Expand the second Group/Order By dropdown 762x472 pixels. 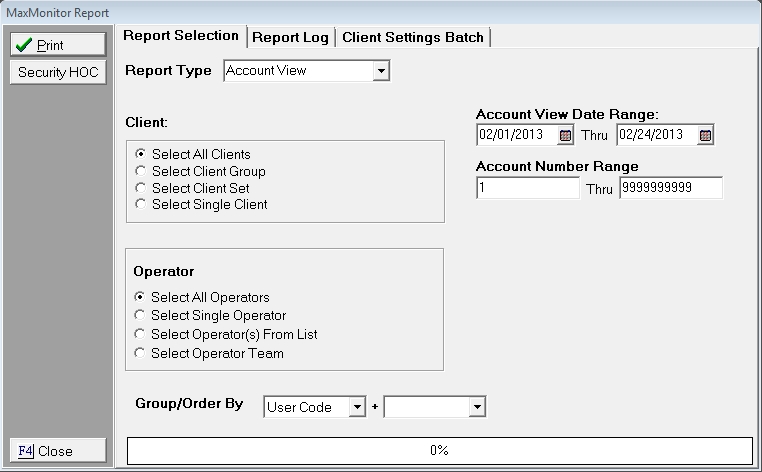point(477,407)
